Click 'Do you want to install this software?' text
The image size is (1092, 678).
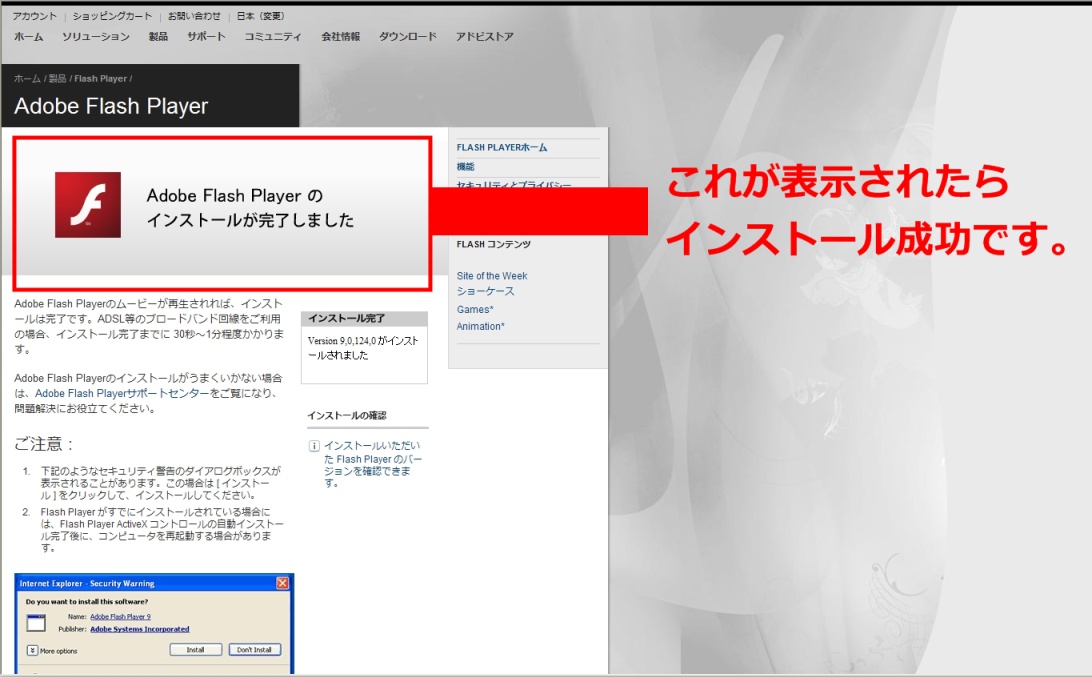coord(86,601)
